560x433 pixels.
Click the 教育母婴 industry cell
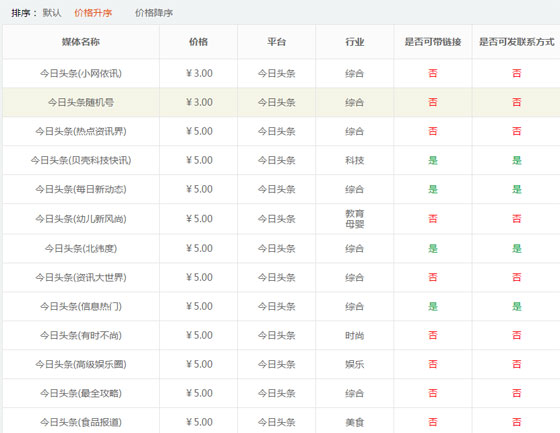[355, 219]
